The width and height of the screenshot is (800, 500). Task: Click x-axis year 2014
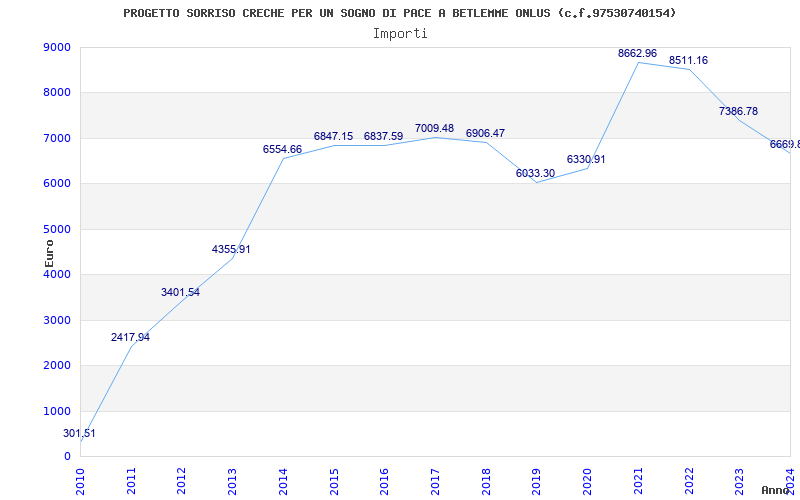[284, 481]
